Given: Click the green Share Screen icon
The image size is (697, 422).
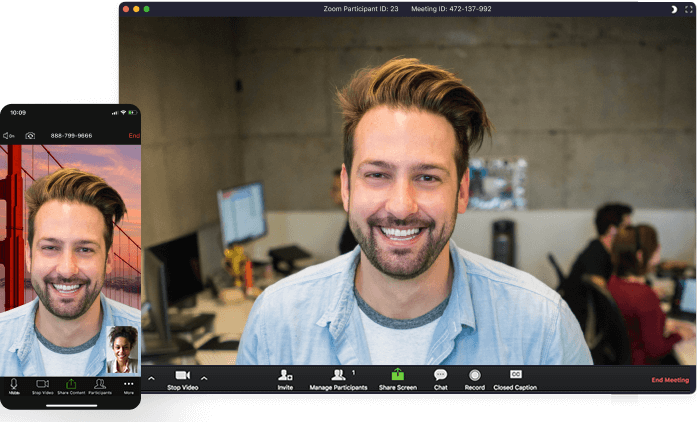Looking at the screenshot, I should pos(398,374).
